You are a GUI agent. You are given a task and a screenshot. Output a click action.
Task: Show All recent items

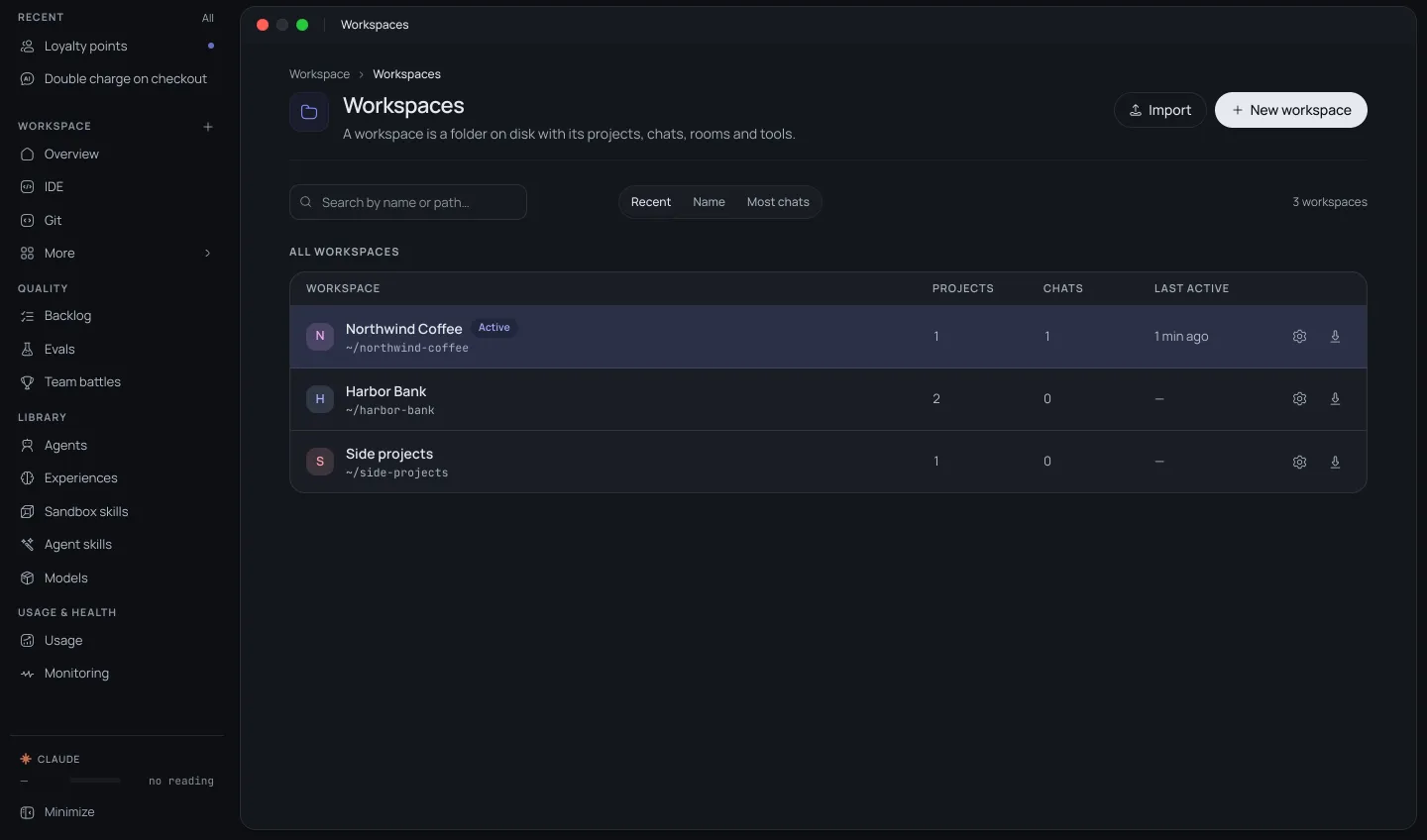tap(208, 18)
